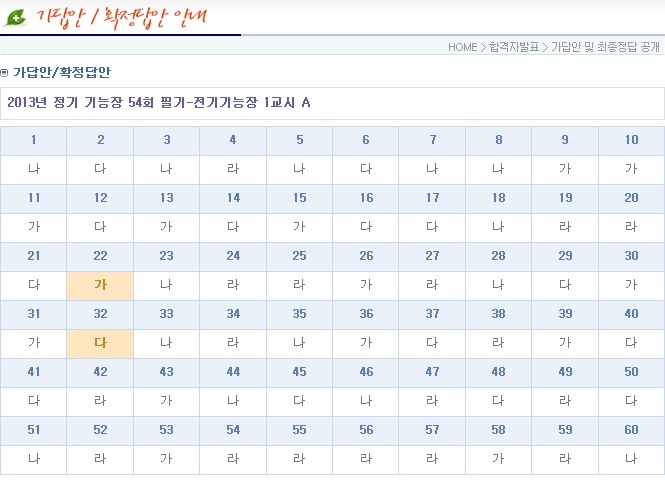Screen dimensions: 665x481
Task: Click the bullet icon beside 가답안/확정답안 heading
Action: coord(5,73)
